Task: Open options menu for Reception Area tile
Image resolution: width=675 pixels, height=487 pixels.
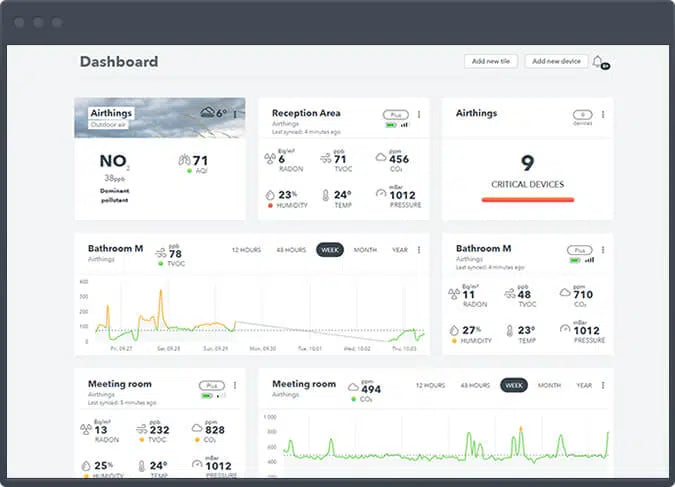Action: click(x=419, y=115)
